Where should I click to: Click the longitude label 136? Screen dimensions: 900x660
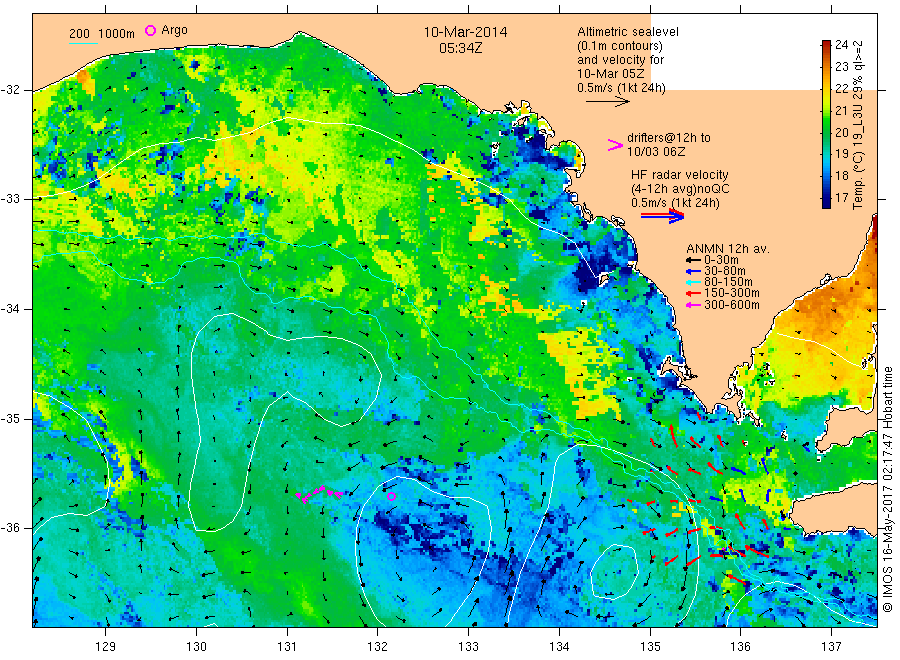[740, 647]
